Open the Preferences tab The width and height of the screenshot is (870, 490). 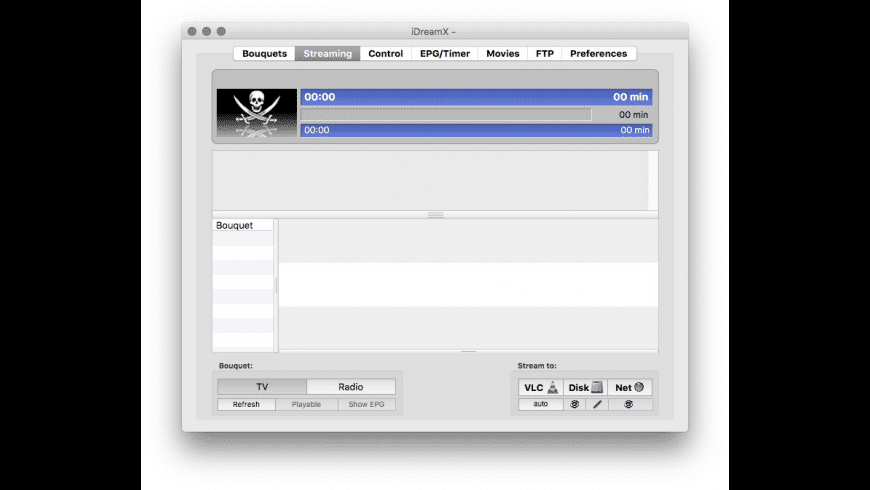click(x=598, y=53)
